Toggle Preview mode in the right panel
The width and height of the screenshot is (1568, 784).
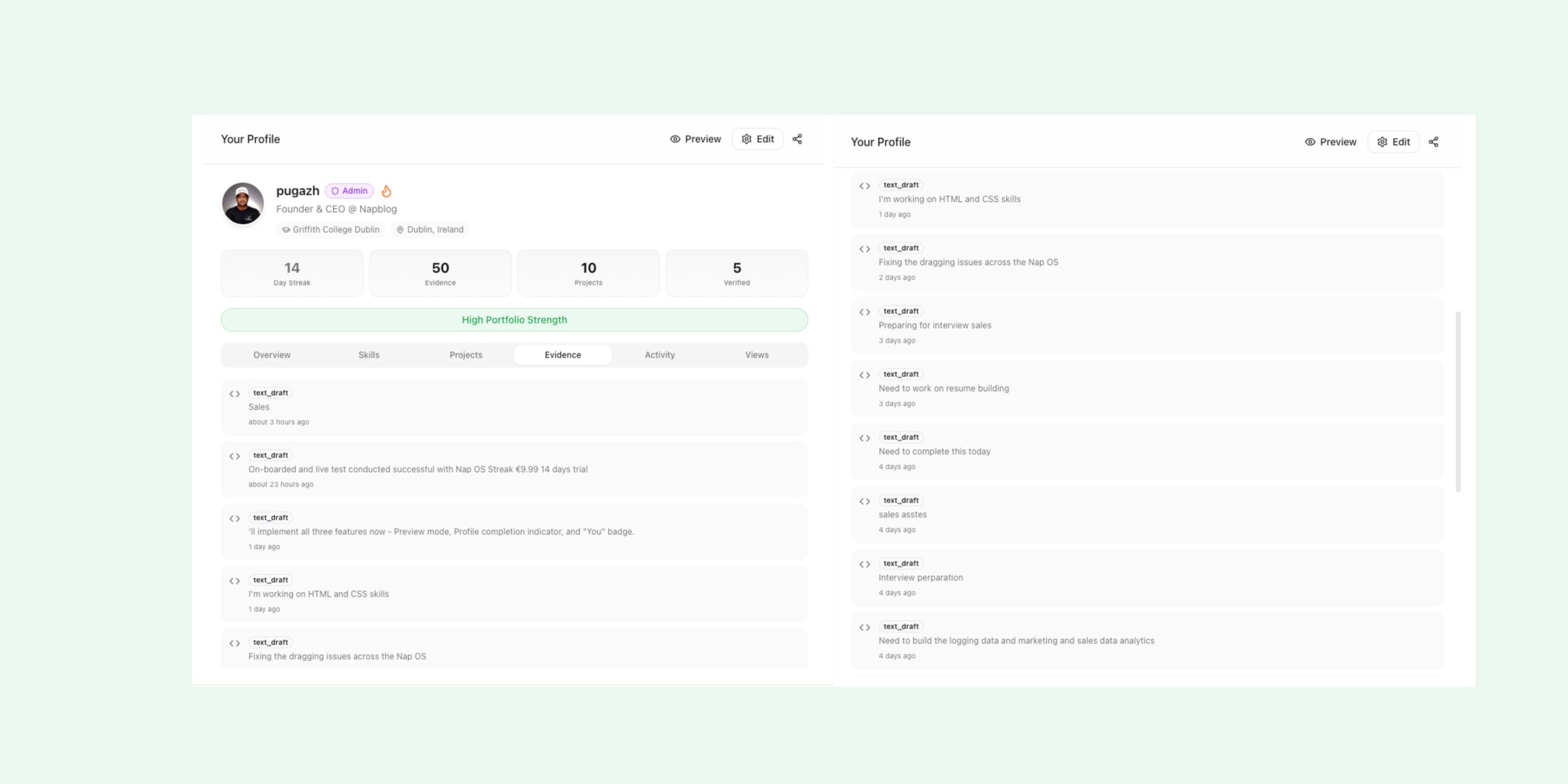[x=1330, y=142]
